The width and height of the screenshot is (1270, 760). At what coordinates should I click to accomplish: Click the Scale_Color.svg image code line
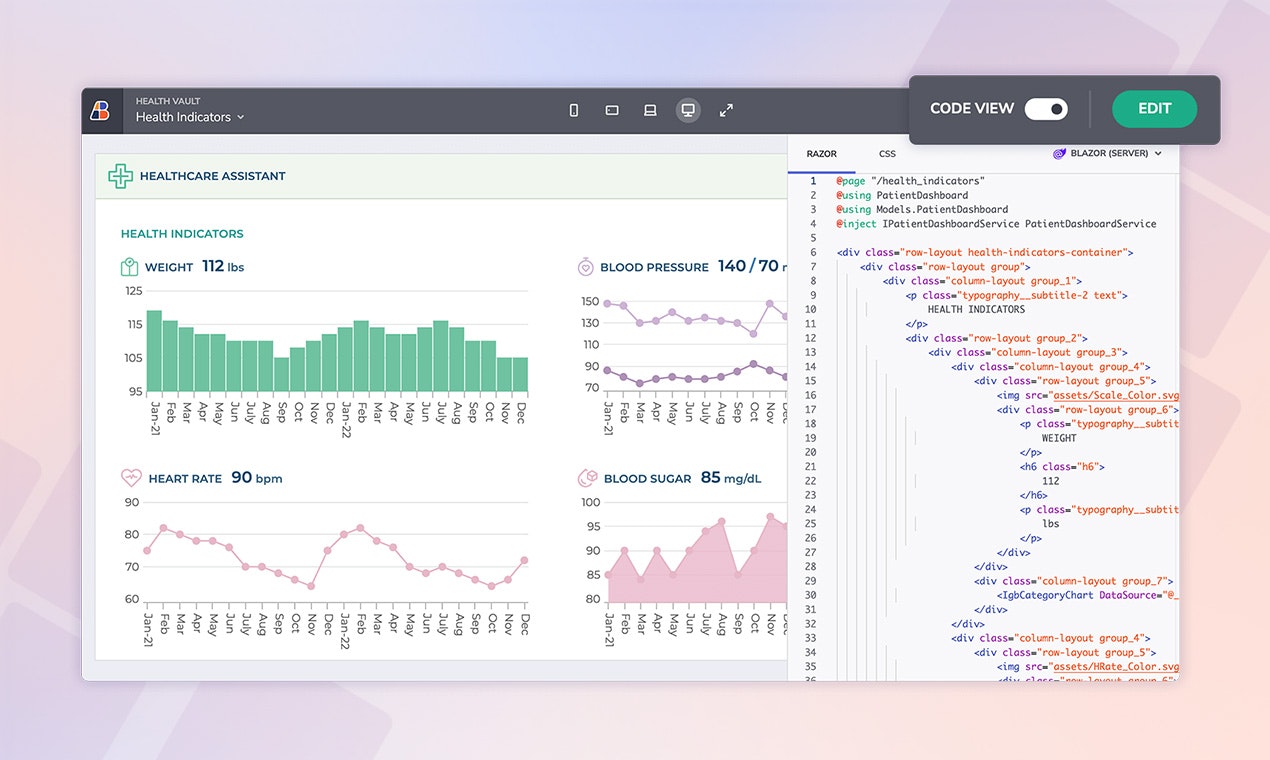(1088, 396)
